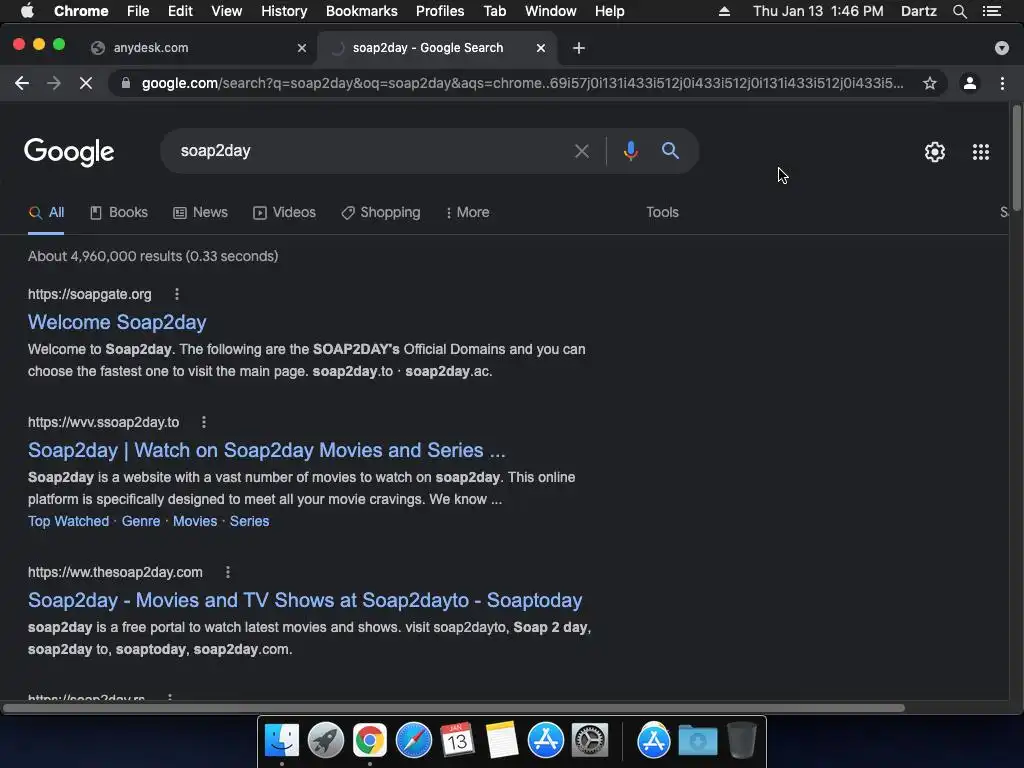
Task: Open the Google apps grid
Action: [x=981, y=152]
